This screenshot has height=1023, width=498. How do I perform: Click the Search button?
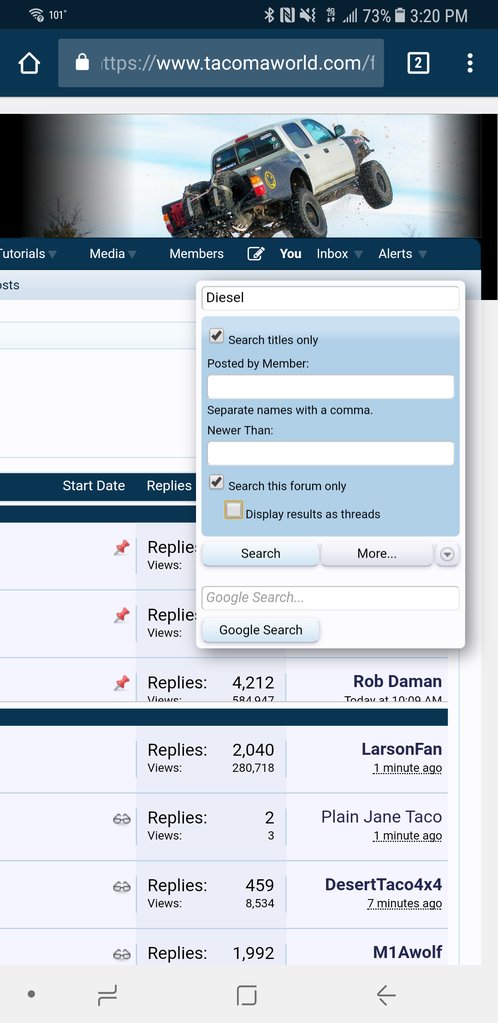click(x=260, y=553)
